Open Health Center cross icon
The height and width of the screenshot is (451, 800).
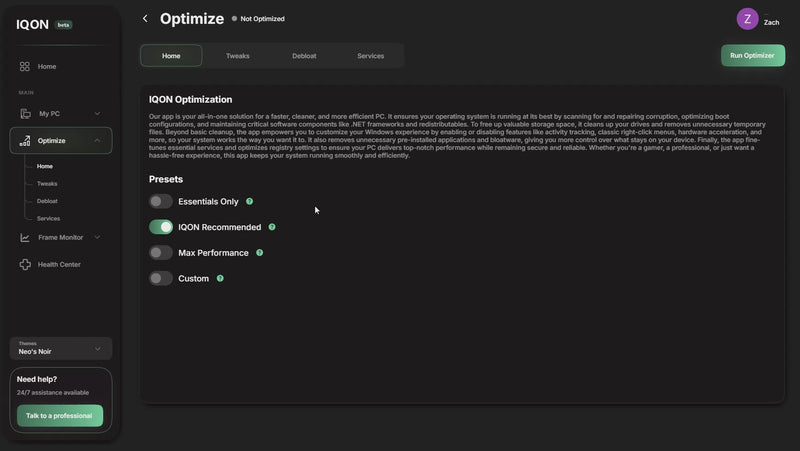coord(25,265)
